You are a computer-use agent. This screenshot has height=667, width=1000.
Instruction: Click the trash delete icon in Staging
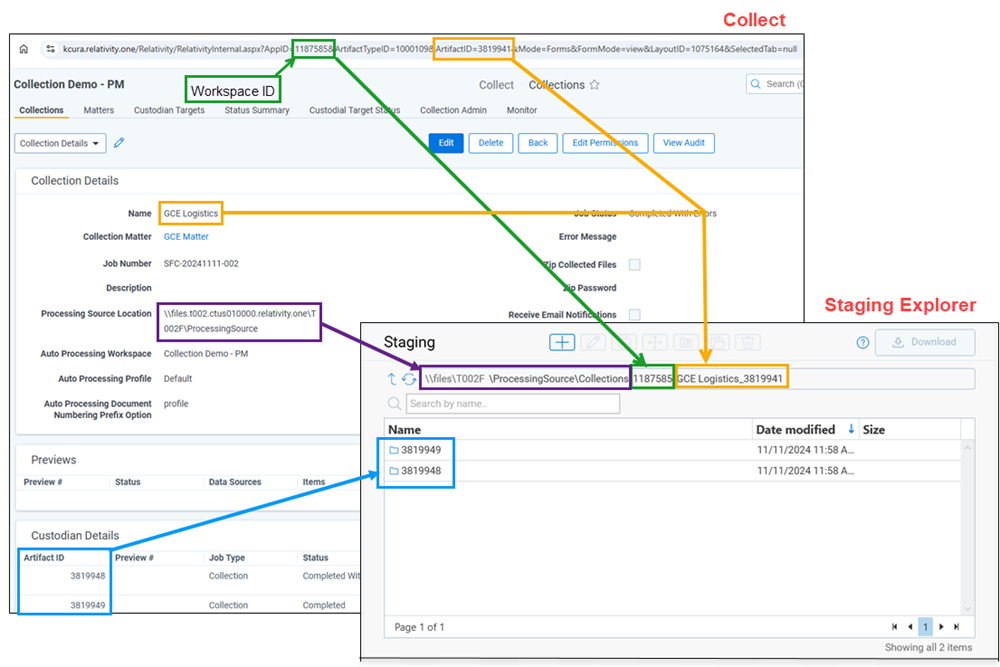click(748, 342)
